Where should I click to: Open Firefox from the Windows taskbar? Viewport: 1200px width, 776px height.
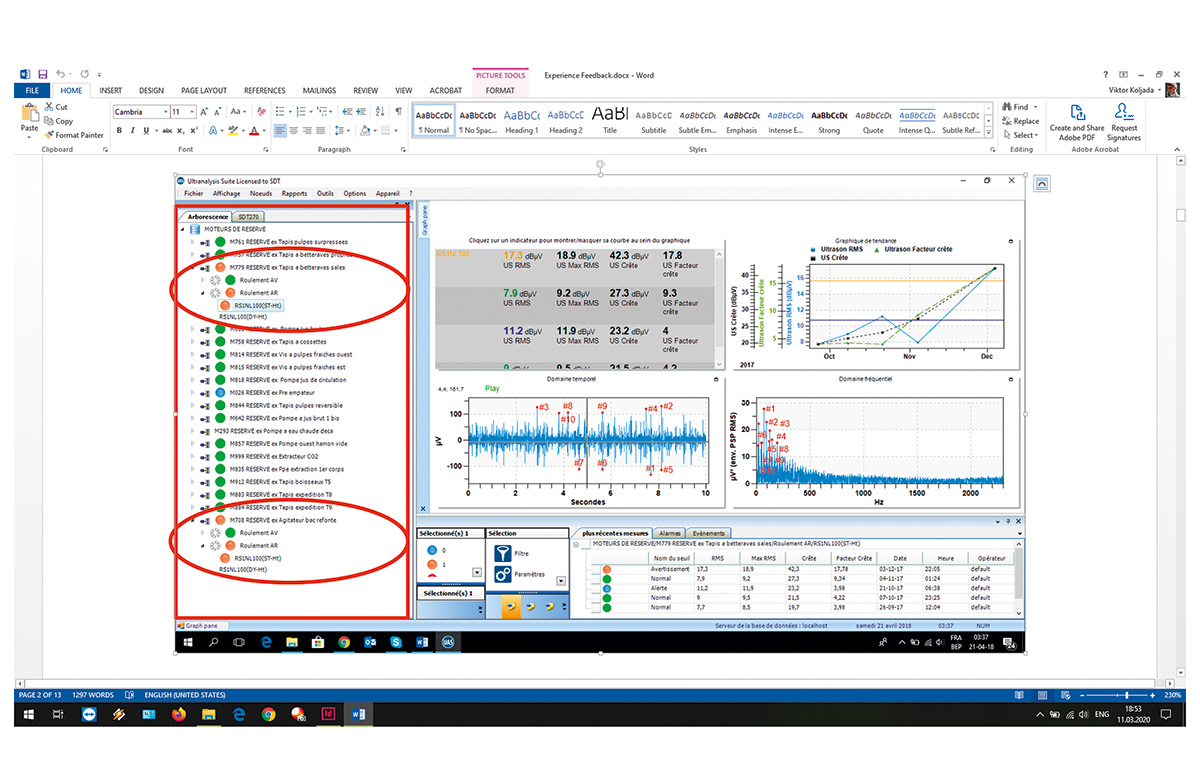tap(179, 714)
